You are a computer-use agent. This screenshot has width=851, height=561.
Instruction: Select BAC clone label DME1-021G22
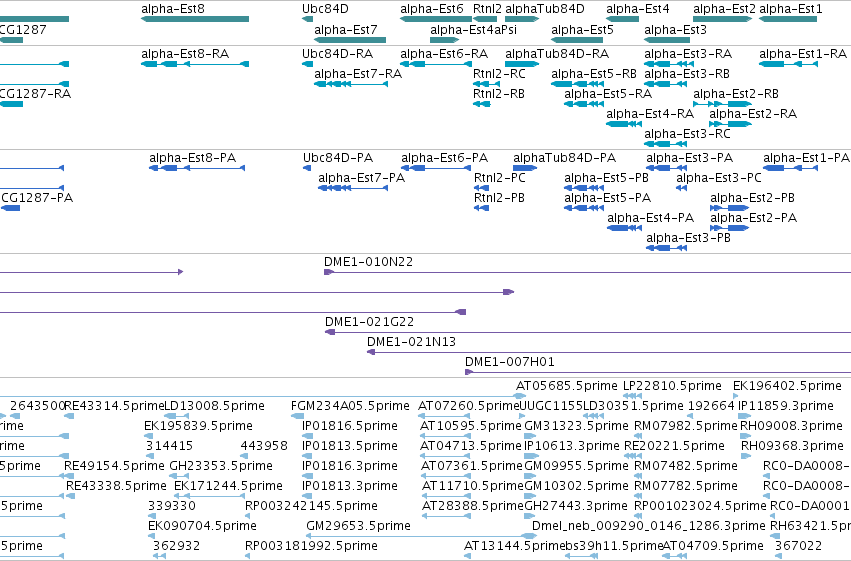coord(370,322)
